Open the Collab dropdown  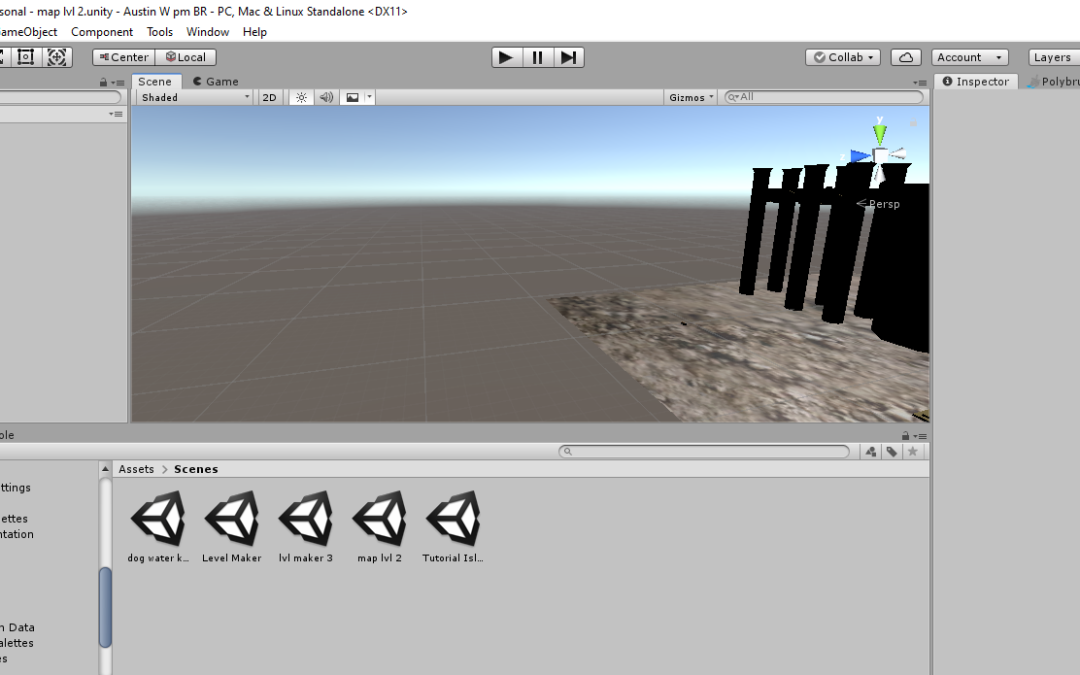843,57
